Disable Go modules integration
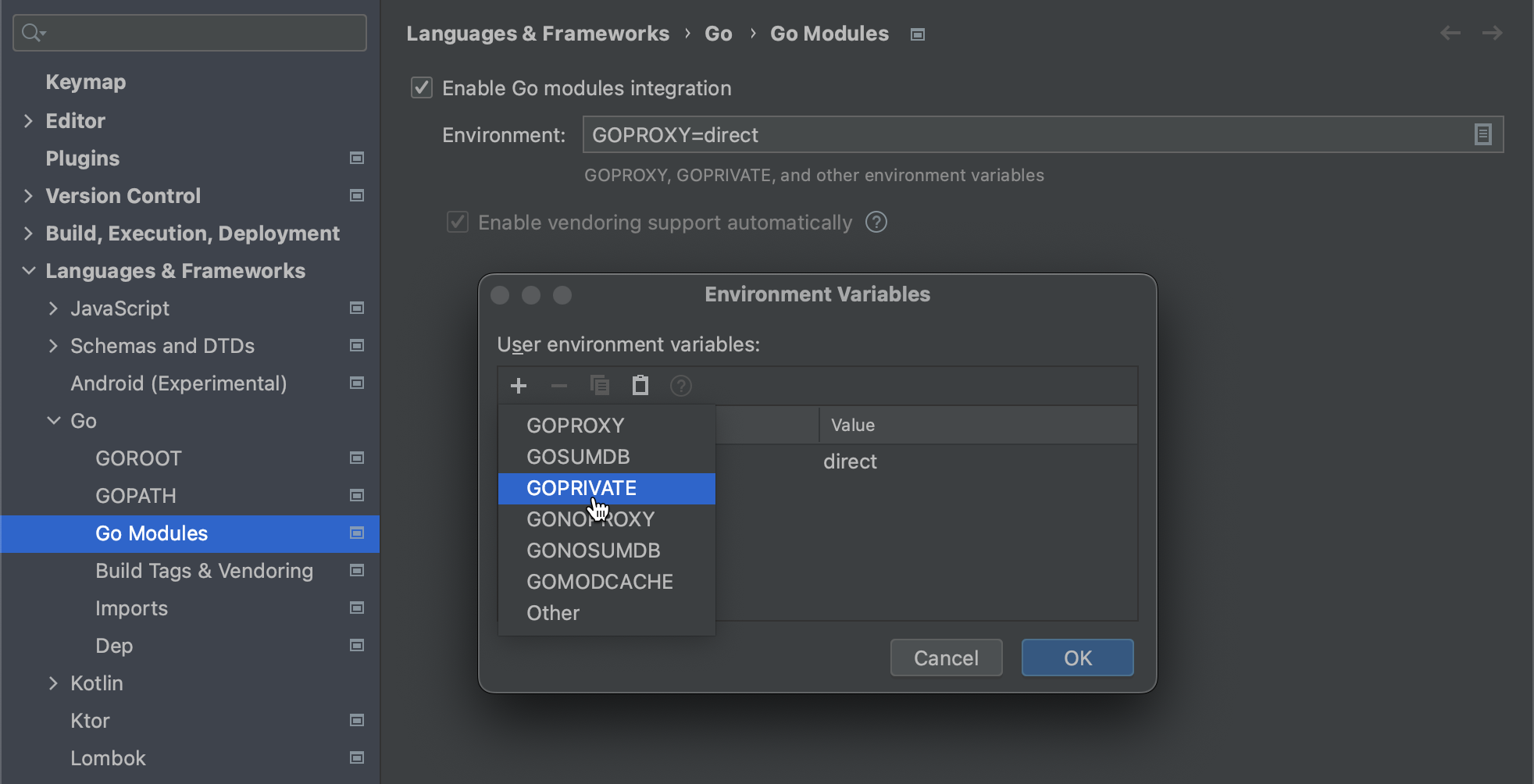The height and width of the screenshot is (784, 1534). [421, 87]
